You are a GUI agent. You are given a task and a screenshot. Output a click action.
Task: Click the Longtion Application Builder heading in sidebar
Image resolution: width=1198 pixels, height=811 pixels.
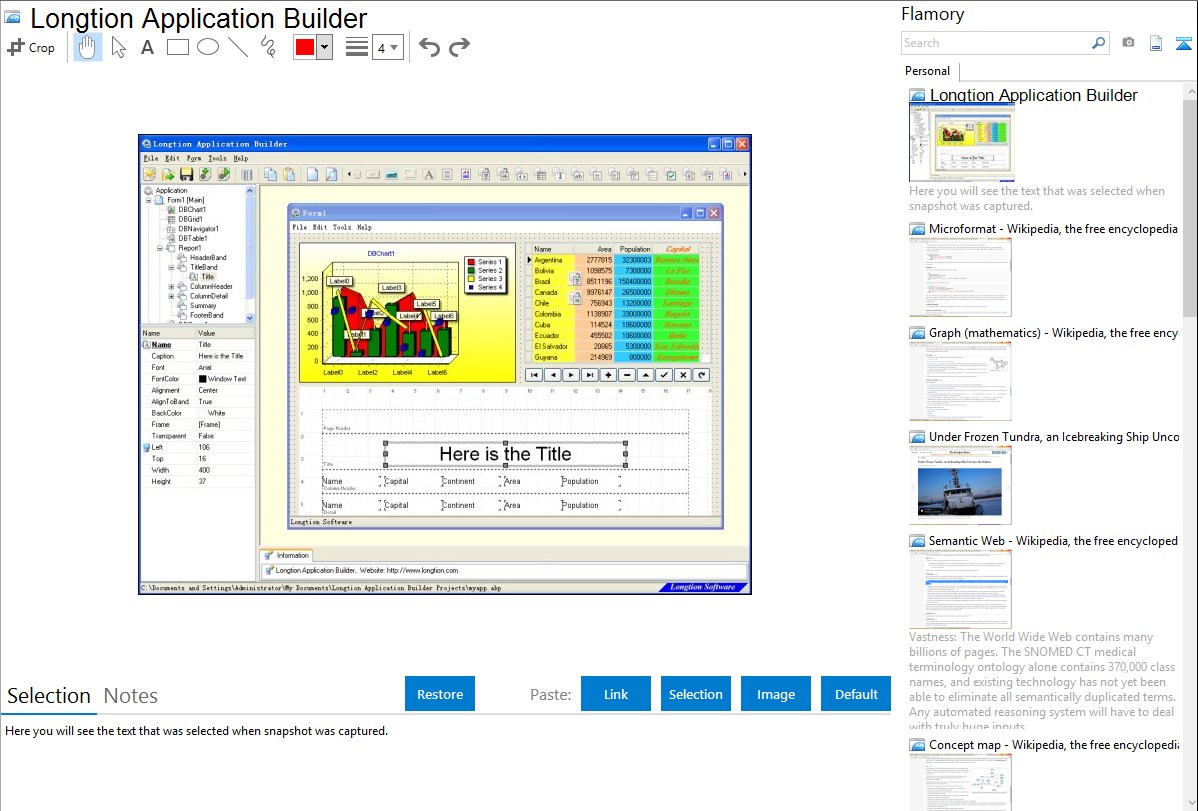tap(1033, 96)
